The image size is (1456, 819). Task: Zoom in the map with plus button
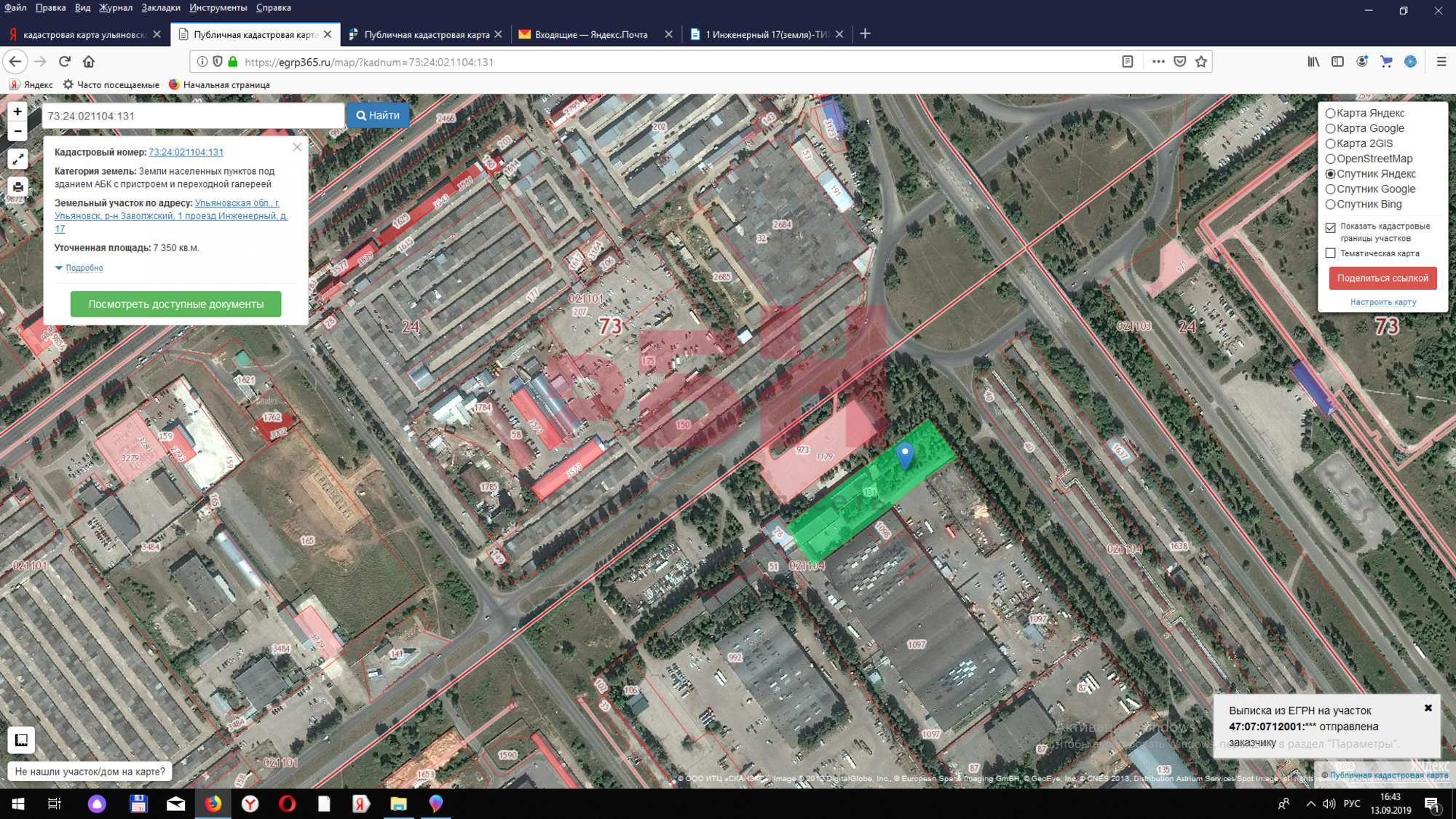(17, 111)
